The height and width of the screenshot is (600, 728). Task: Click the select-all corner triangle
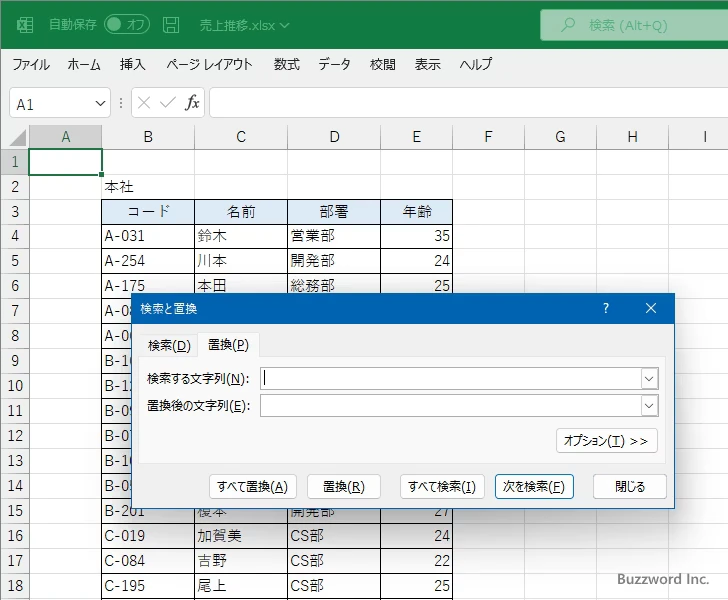pyautogui.click(x=18, y=138)
